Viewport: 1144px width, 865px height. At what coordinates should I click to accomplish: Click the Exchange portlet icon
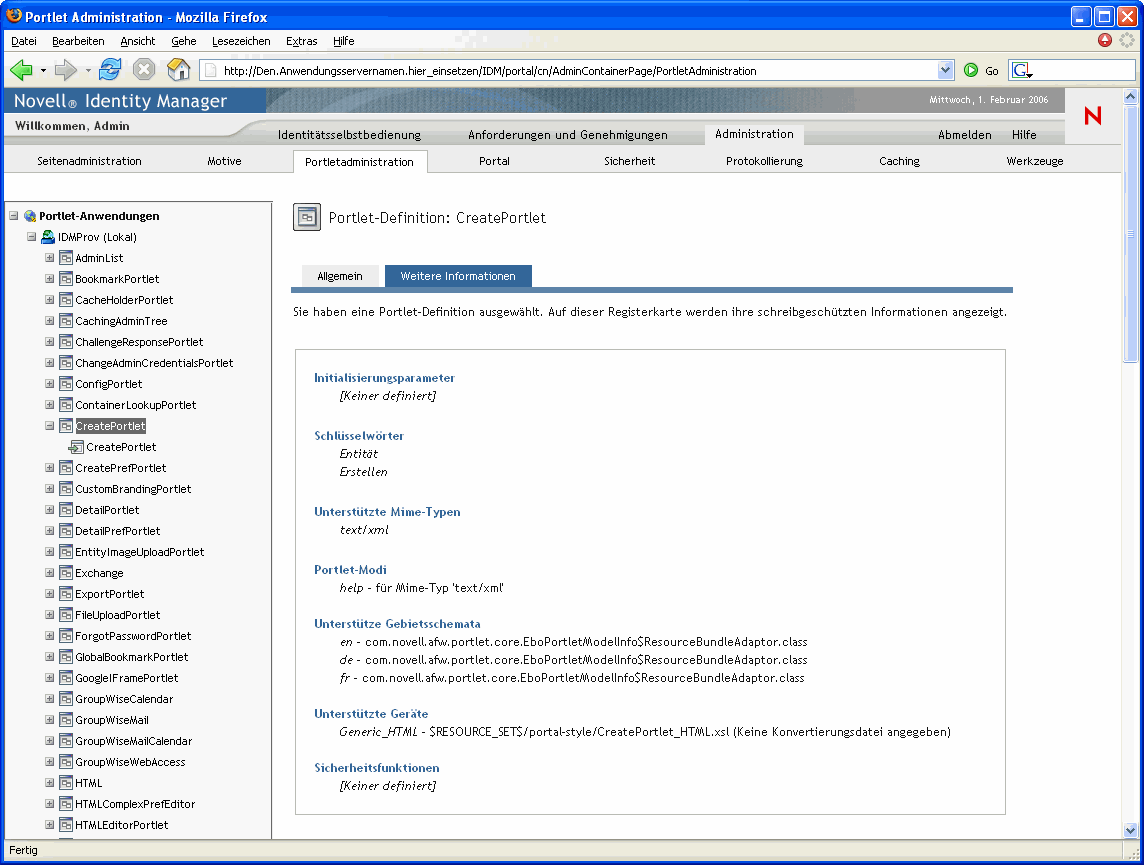coord(66,573)
